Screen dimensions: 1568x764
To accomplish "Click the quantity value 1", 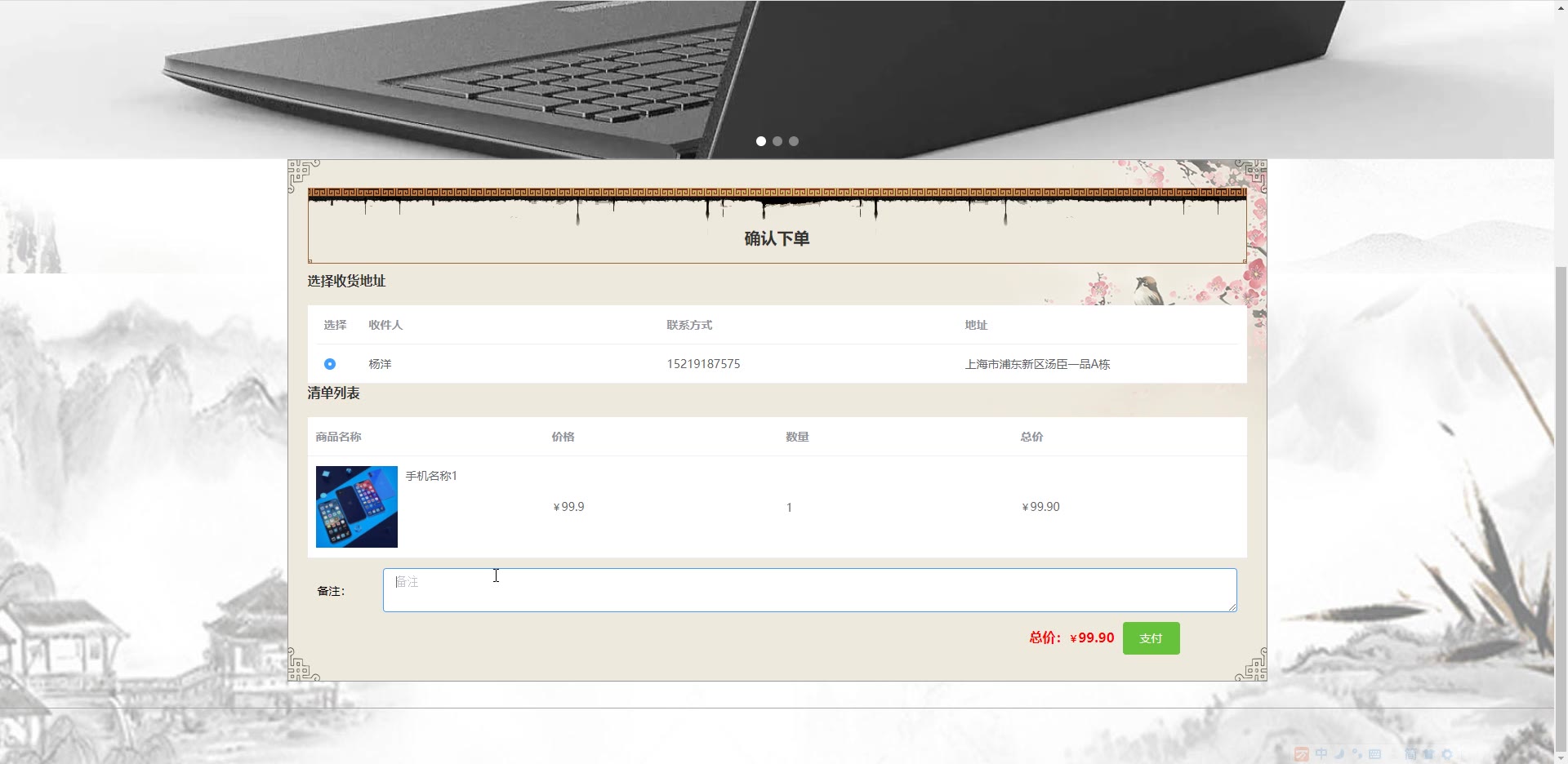I will (789, 508).
